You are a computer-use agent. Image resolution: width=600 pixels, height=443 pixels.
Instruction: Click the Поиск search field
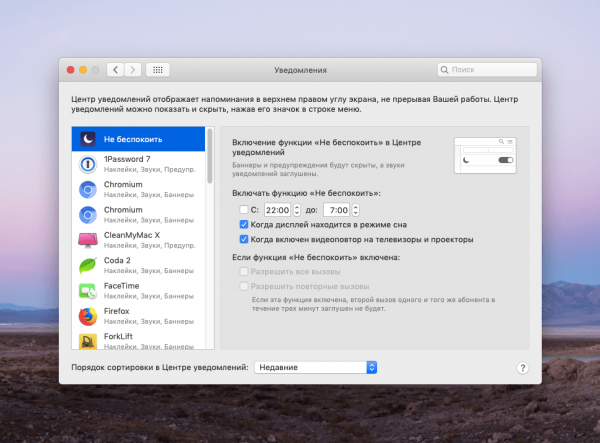coord(487,70)
